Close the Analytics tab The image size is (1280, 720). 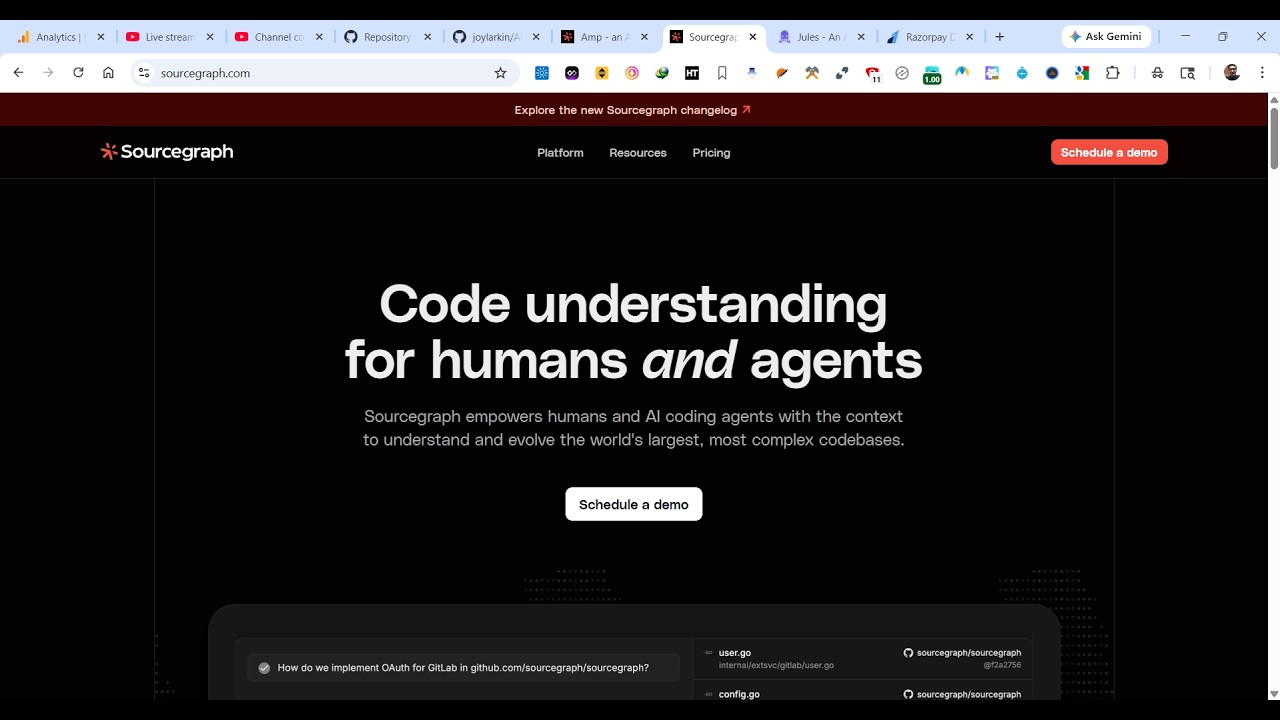pos(100,37)
